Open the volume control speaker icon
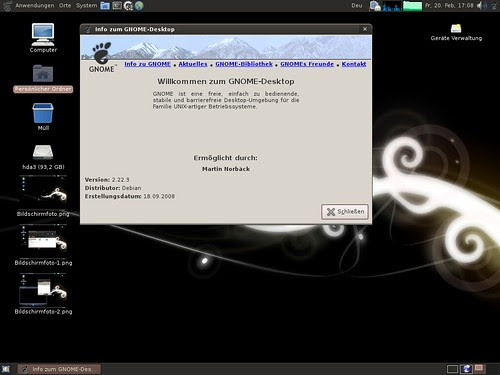The height and width of the screenshot is (375, 500). [481, 6]
